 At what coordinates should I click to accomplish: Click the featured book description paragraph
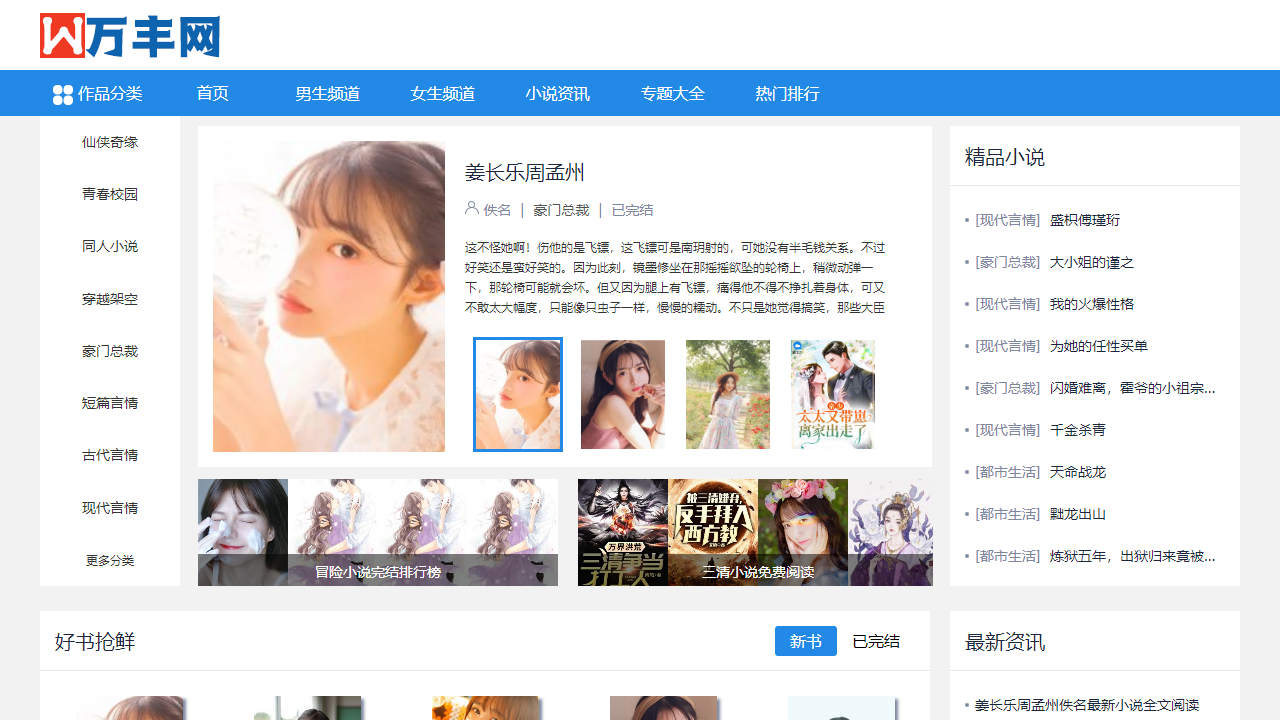[675, 277]
